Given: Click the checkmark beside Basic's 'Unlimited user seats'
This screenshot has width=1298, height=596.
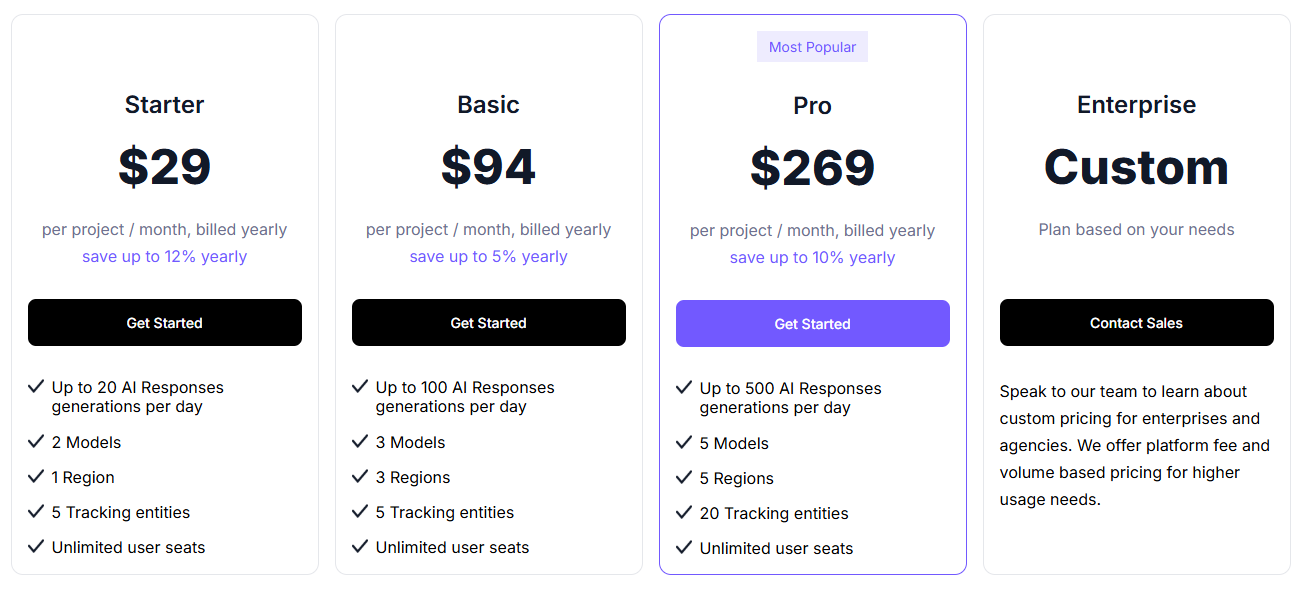Looking at the screenshot, I should pyautogui.click(x=360, y=547).
